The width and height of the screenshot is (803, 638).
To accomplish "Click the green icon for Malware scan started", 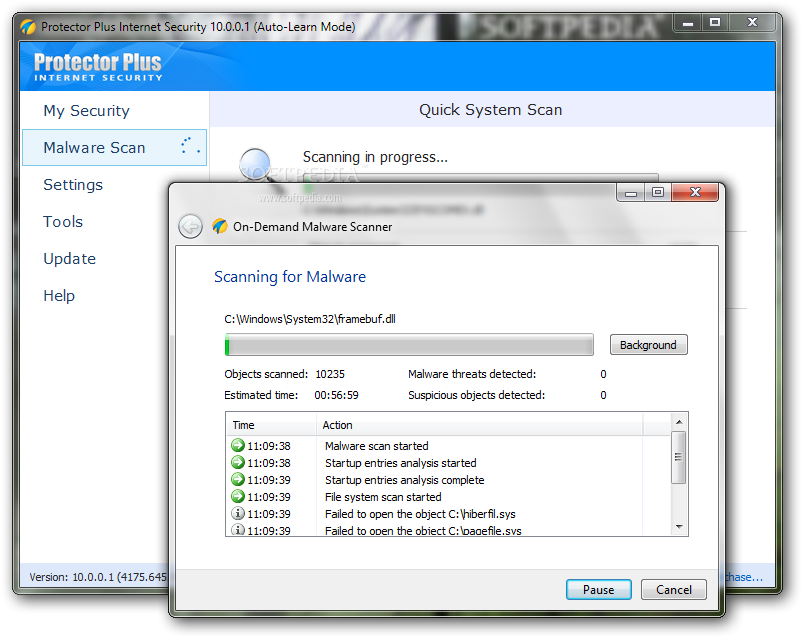I will (x=238, y=445).
